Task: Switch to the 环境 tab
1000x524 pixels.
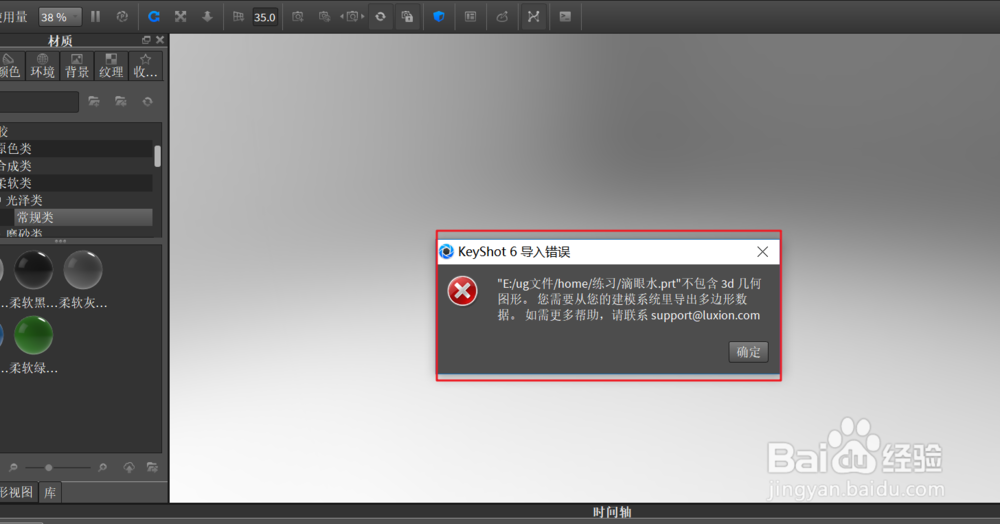Action: [43, 66]
